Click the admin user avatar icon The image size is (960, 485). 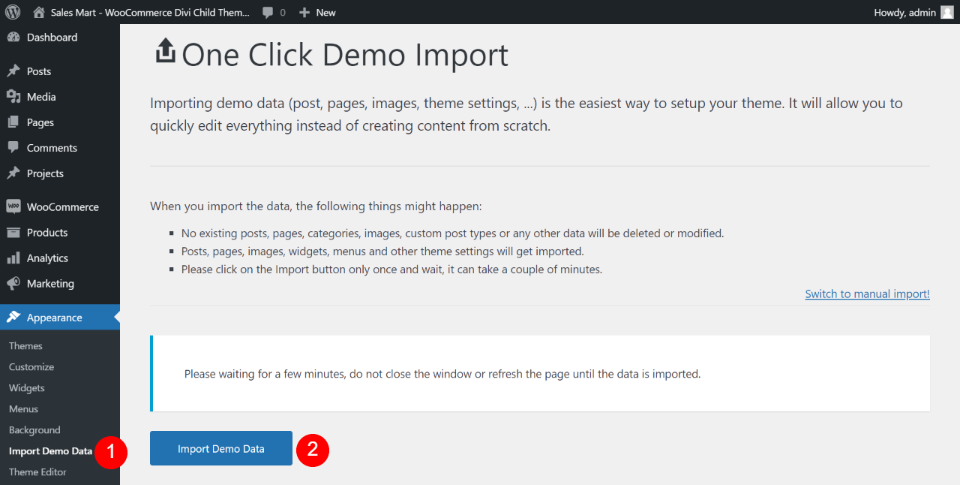947,12
